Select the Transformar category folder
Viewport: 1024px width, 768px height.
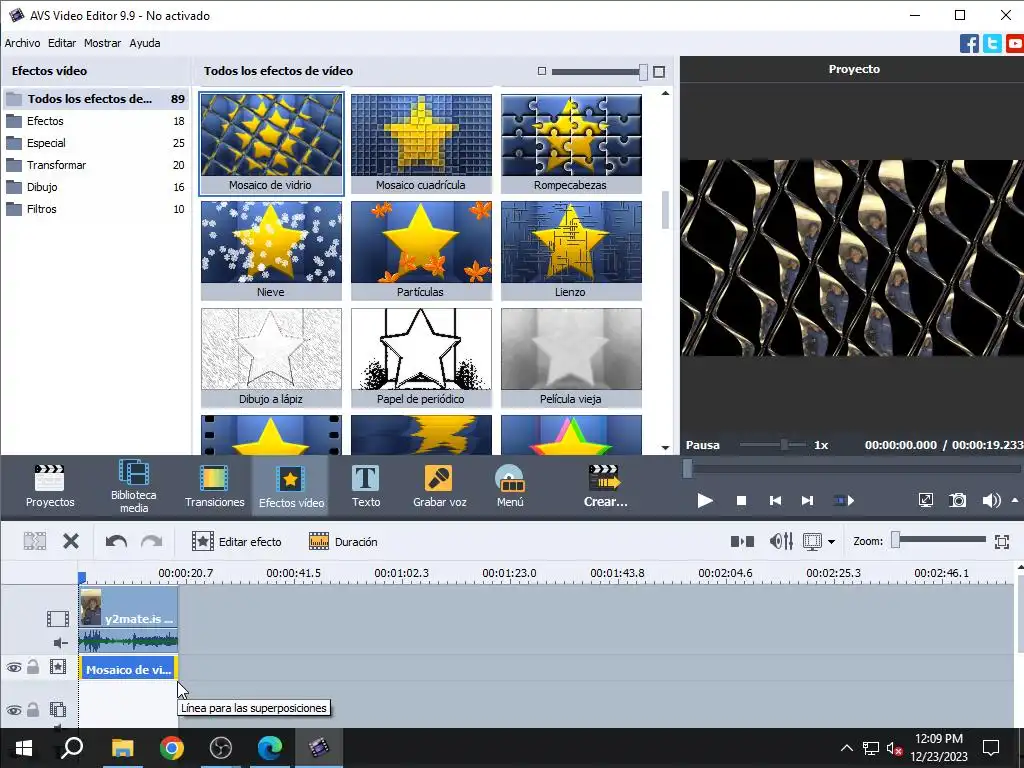95,165
